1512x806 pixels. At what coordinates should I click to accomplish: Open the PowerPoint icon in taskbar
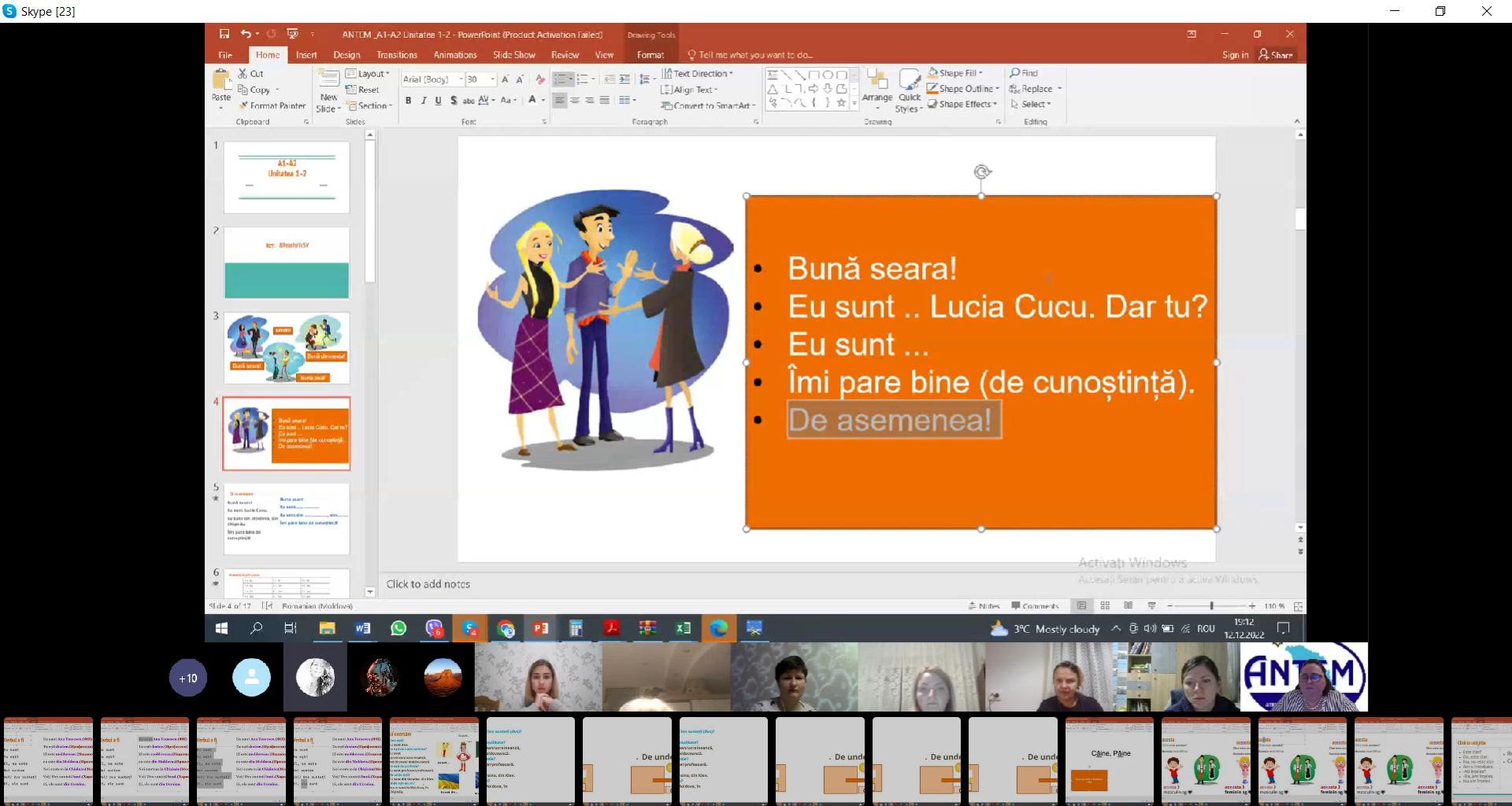tap(540, 628)
